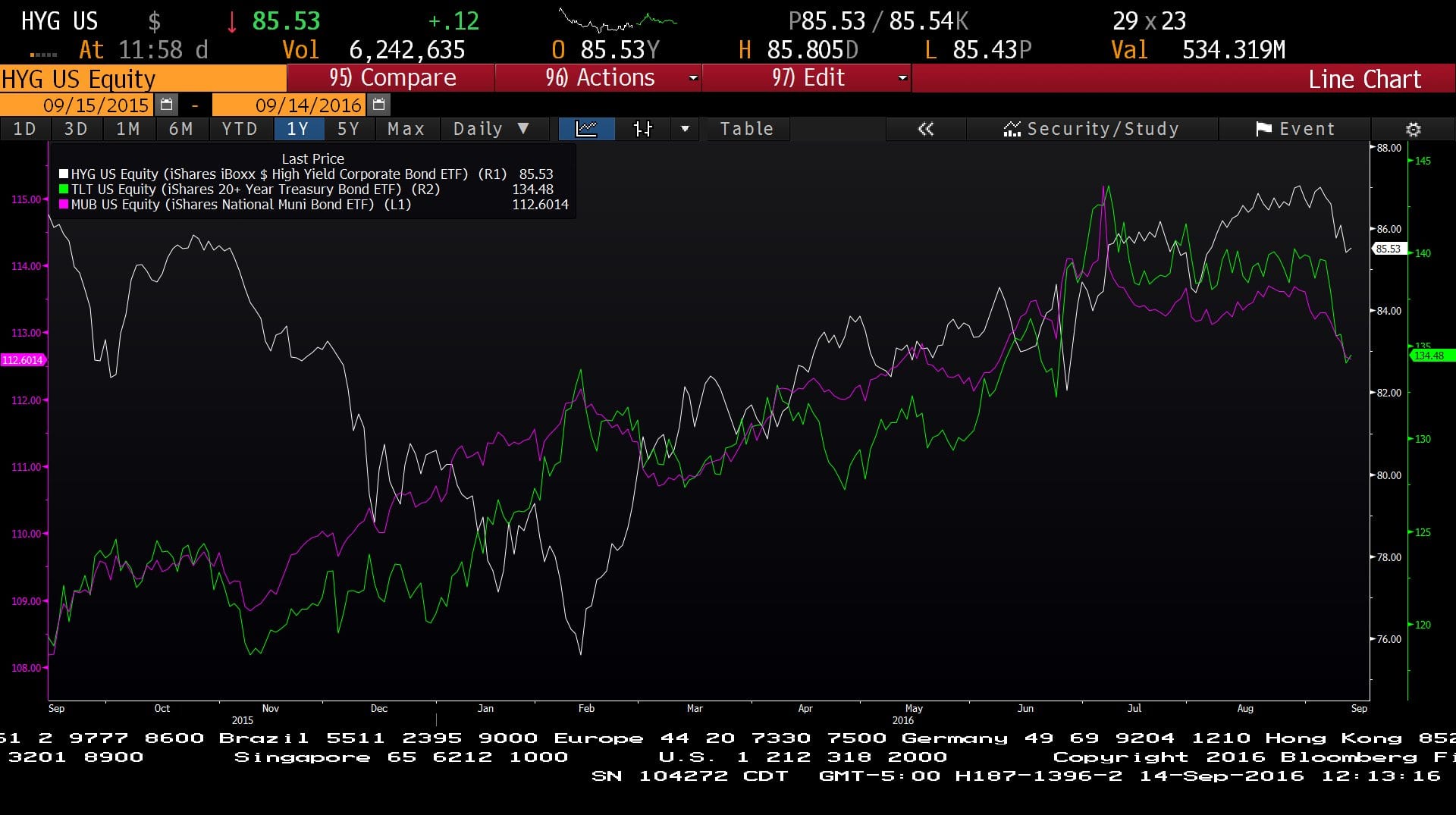Open the Daily periodicity dropdown
The height and width of the screenshot is (815, 1456).
494,129
